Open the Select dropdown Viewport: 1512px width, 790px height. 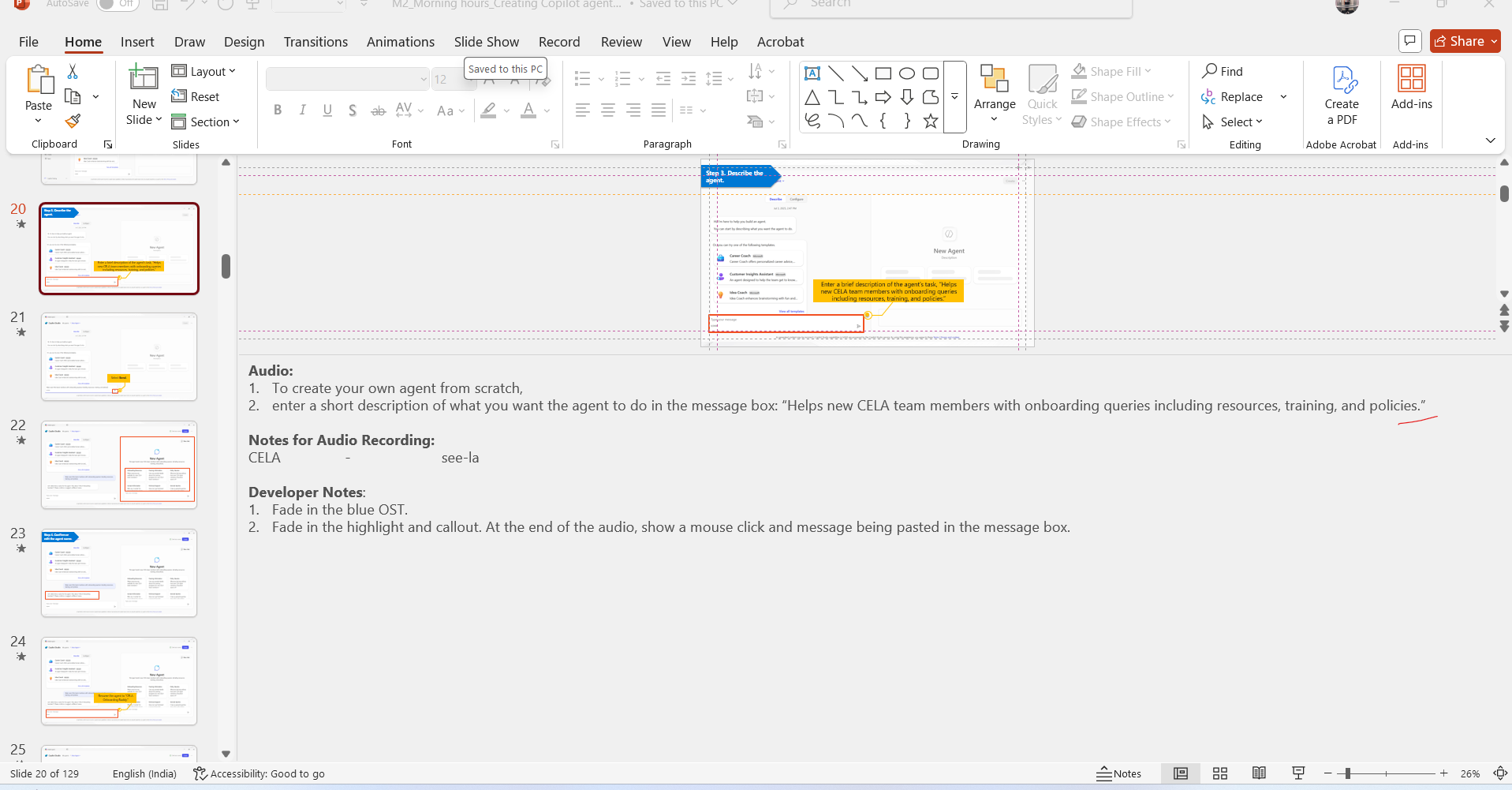pos(1231,122)
